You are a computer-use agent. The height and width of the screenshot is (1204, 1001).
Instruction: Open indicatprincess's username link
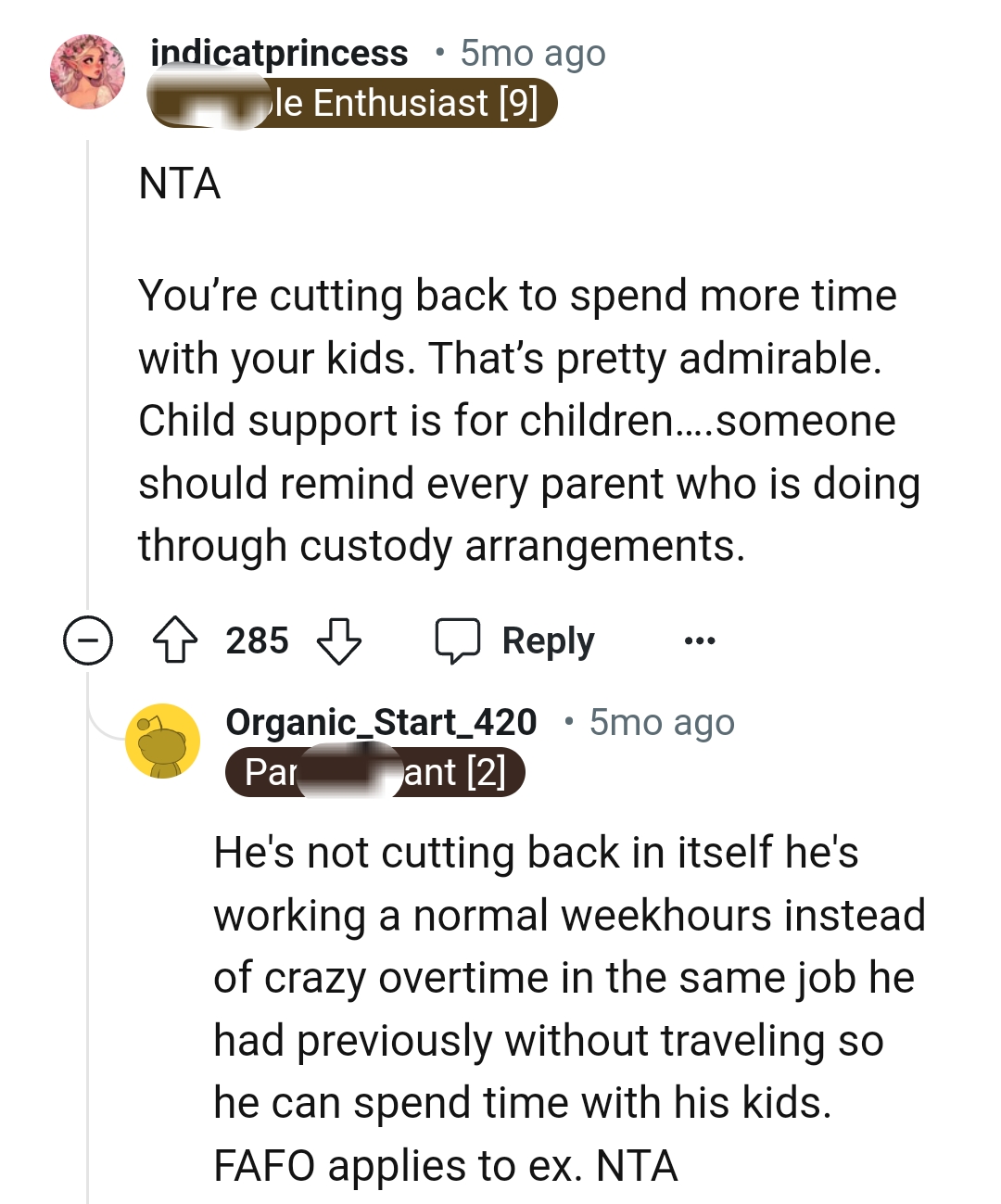278,53
